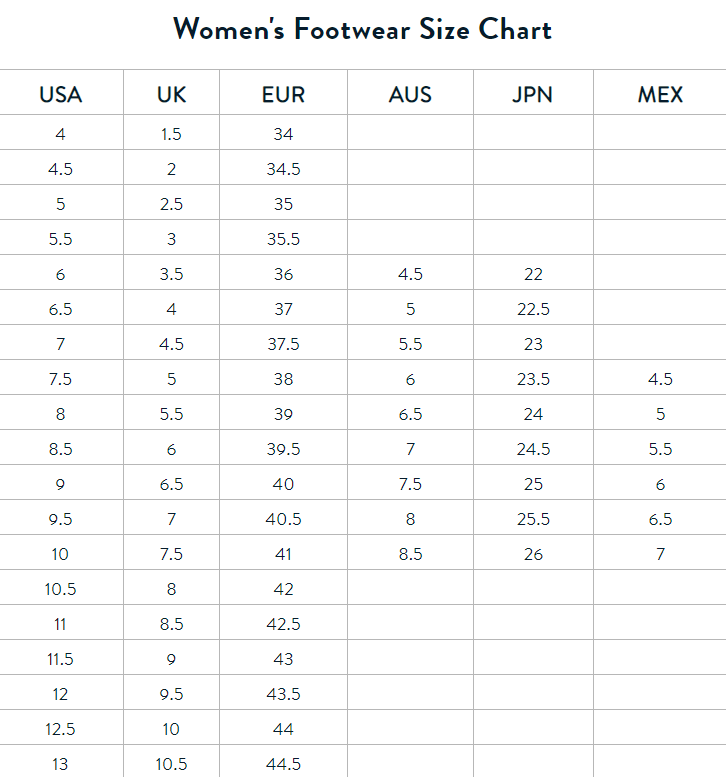Click the USA size 12.5 cell
726x777 pixels.
pyautogui.click(x=61, y=729)
